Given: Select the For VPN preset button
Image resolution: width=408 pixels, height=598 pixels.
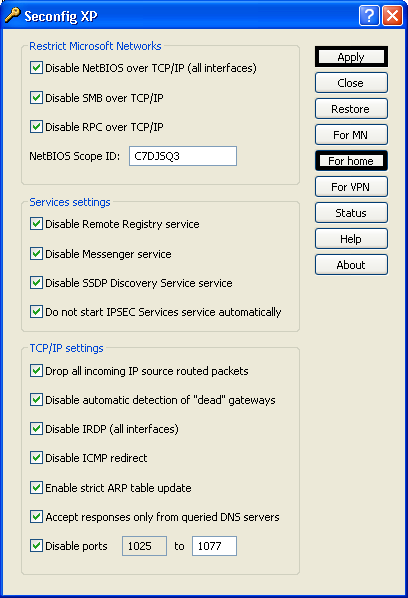Looking at the screenshot, I should (351, 186).
